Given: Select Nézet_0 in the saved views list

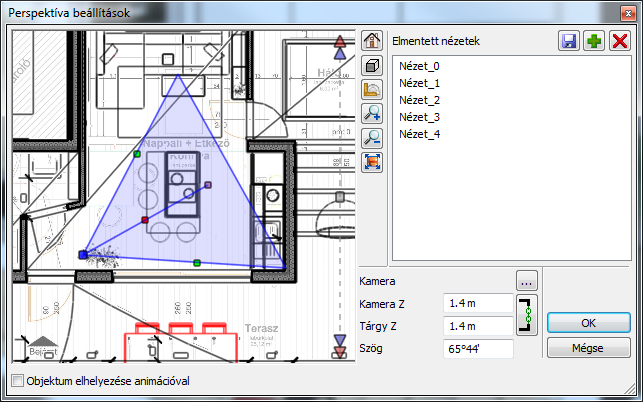Looking at the screenshot, I should 418,66.
